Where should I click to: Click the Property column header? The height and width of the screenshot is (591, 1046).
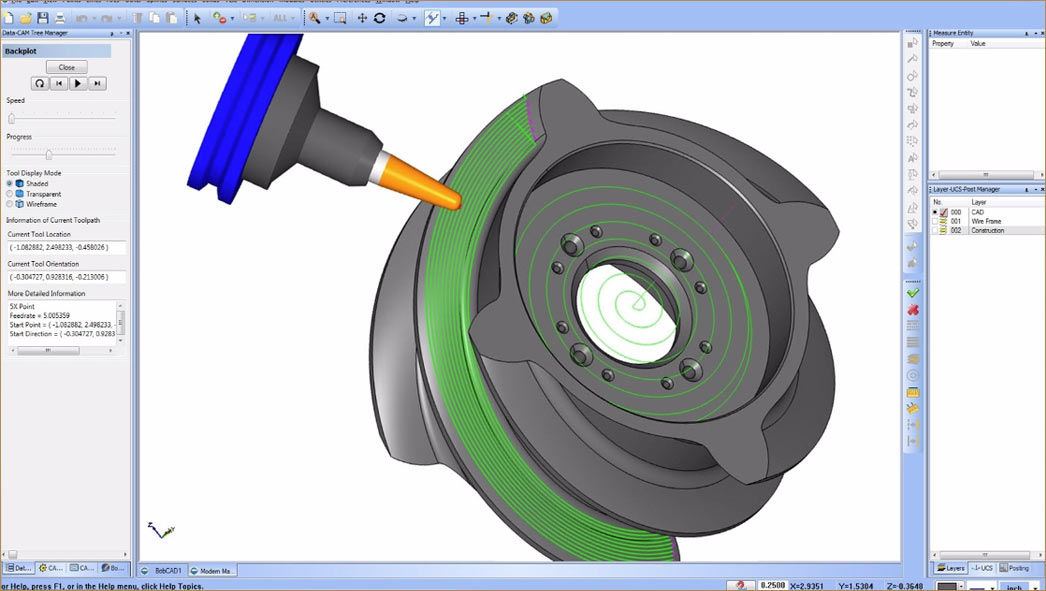(943, 43)
